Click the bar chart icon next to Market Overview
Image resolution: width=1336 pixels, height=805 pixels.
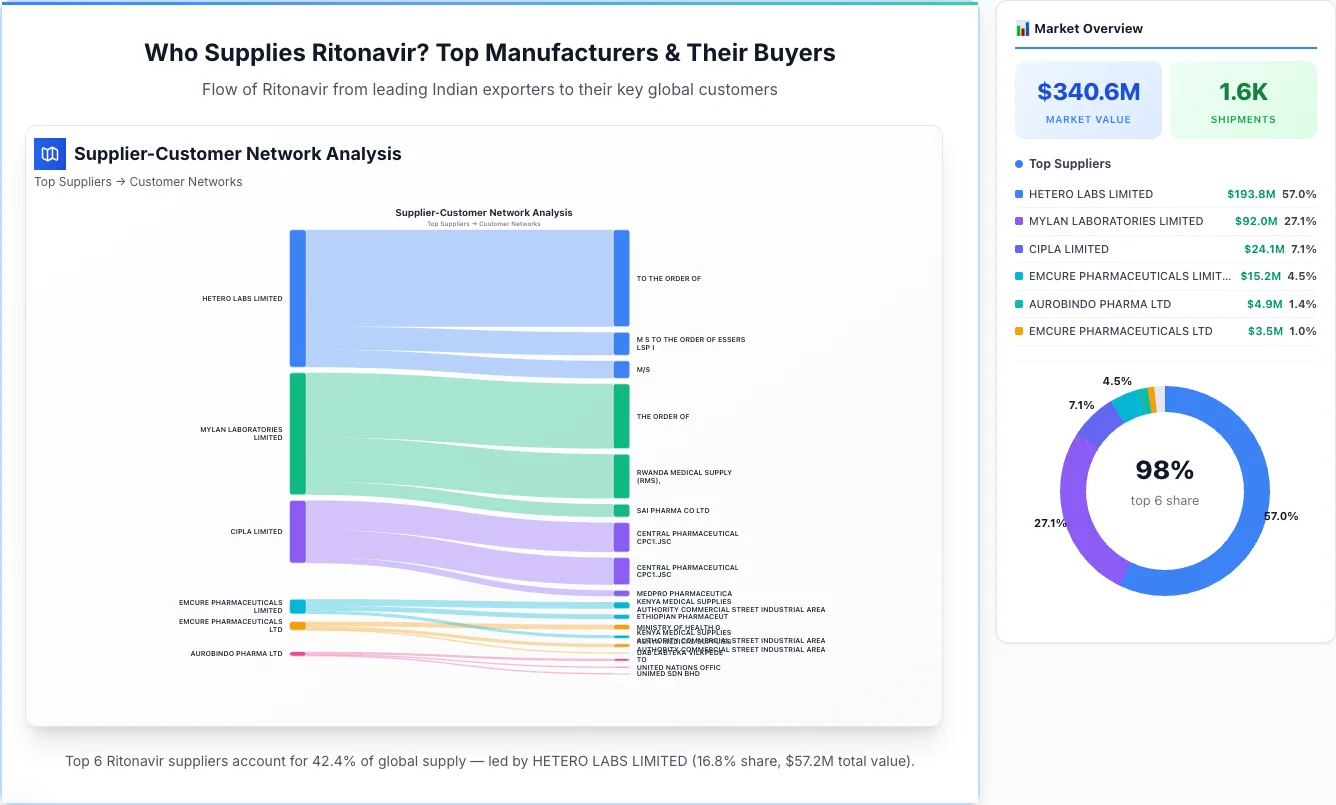point(1021,28)
